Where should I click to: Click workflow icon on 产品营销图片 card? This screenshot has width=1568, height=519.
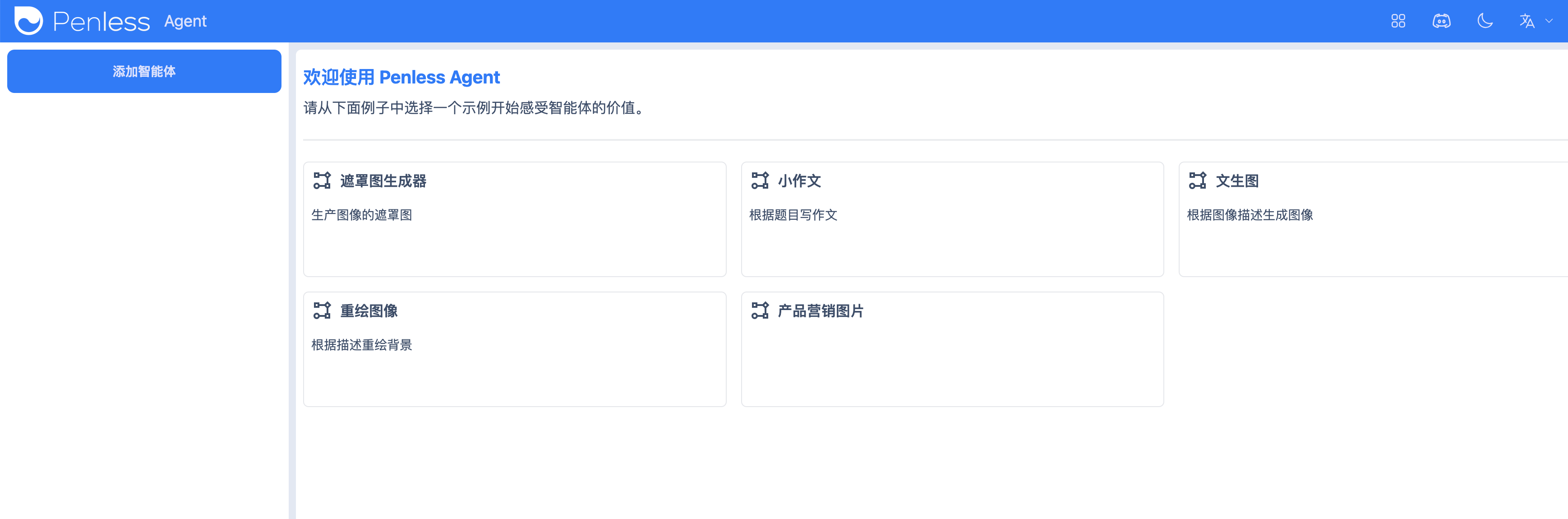760,310
